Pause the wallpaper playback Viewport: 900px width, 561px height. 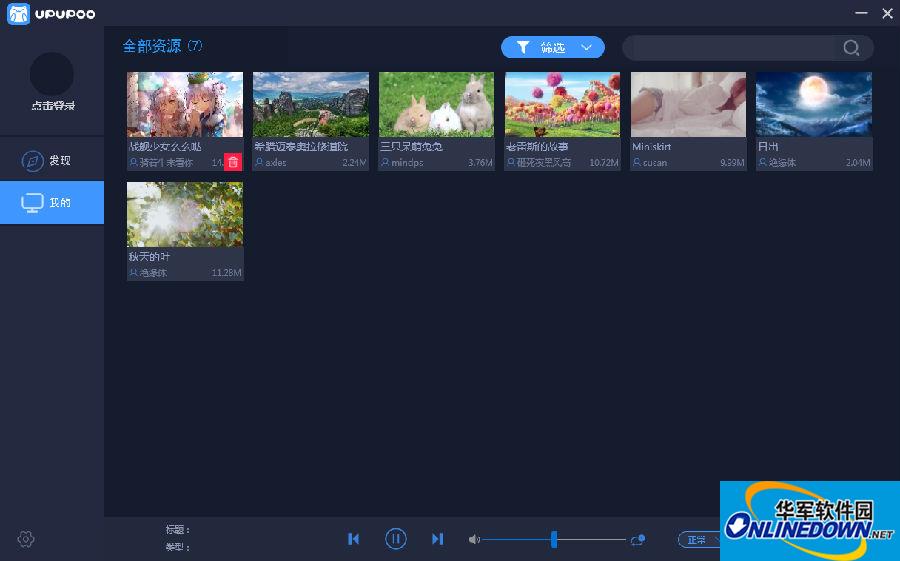pos(396,539)
